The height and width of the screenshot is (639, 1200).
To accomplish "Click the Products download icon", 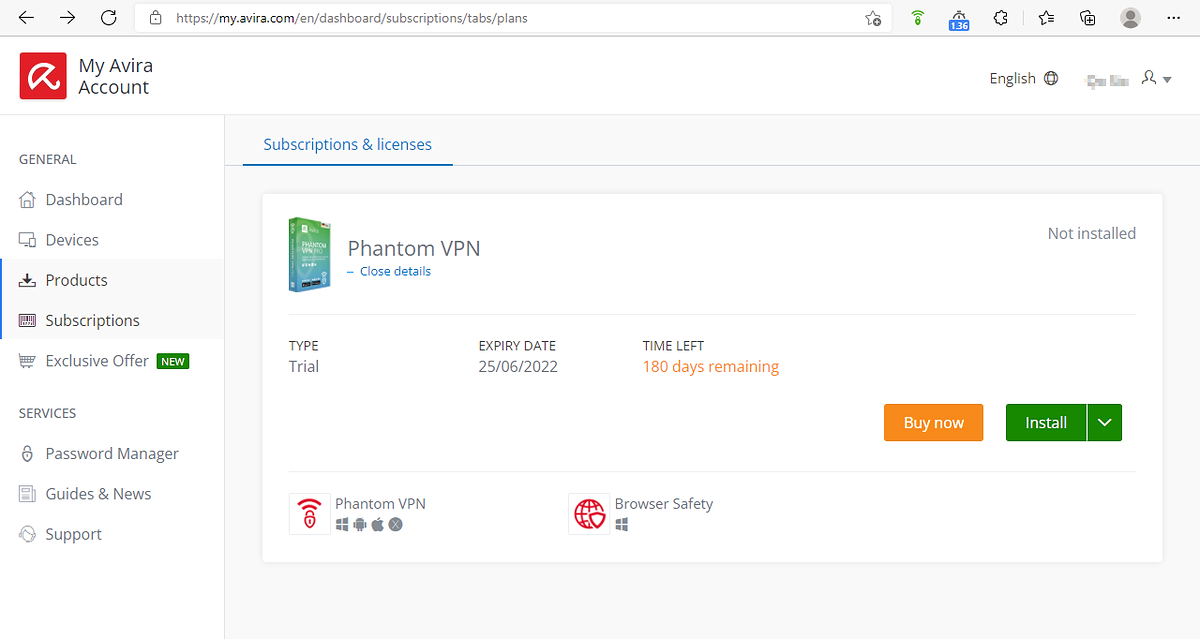I will 27,280.
